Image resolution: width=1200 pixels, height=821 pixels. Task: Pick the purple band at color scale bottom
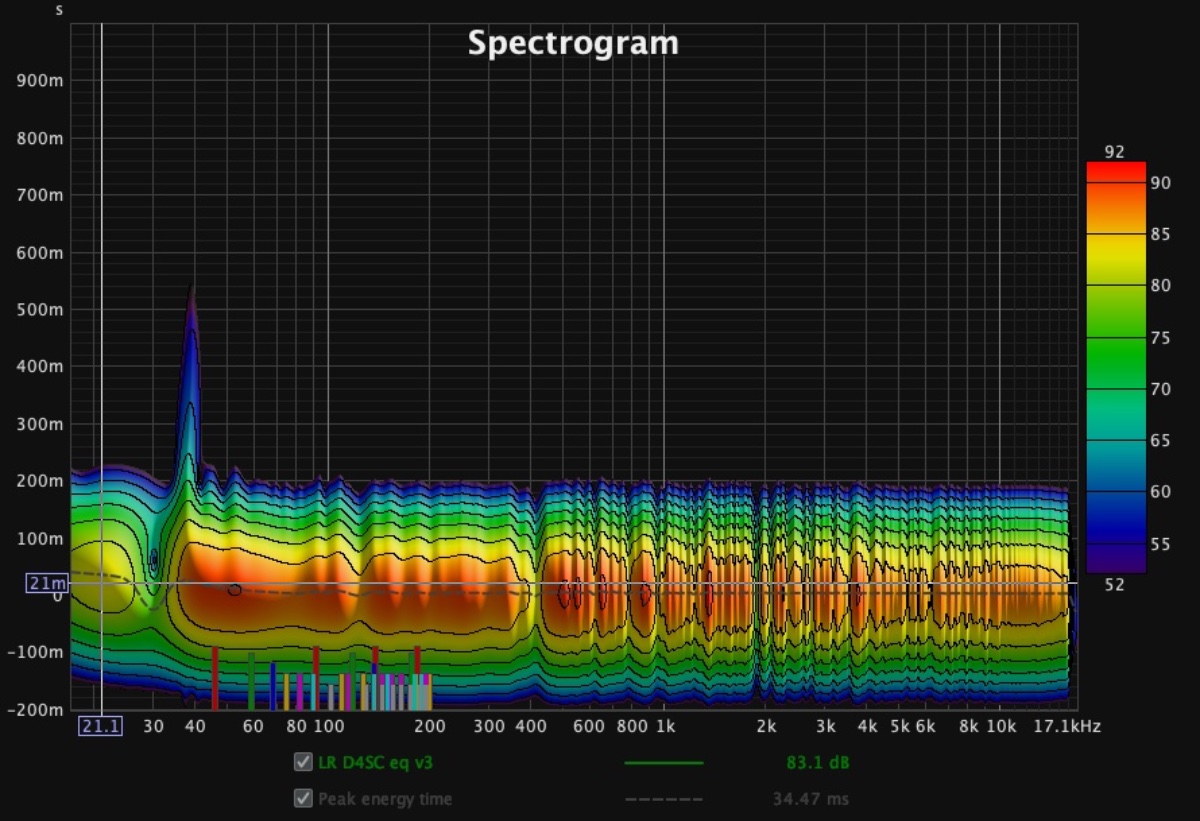click(x=1115, y=558)
